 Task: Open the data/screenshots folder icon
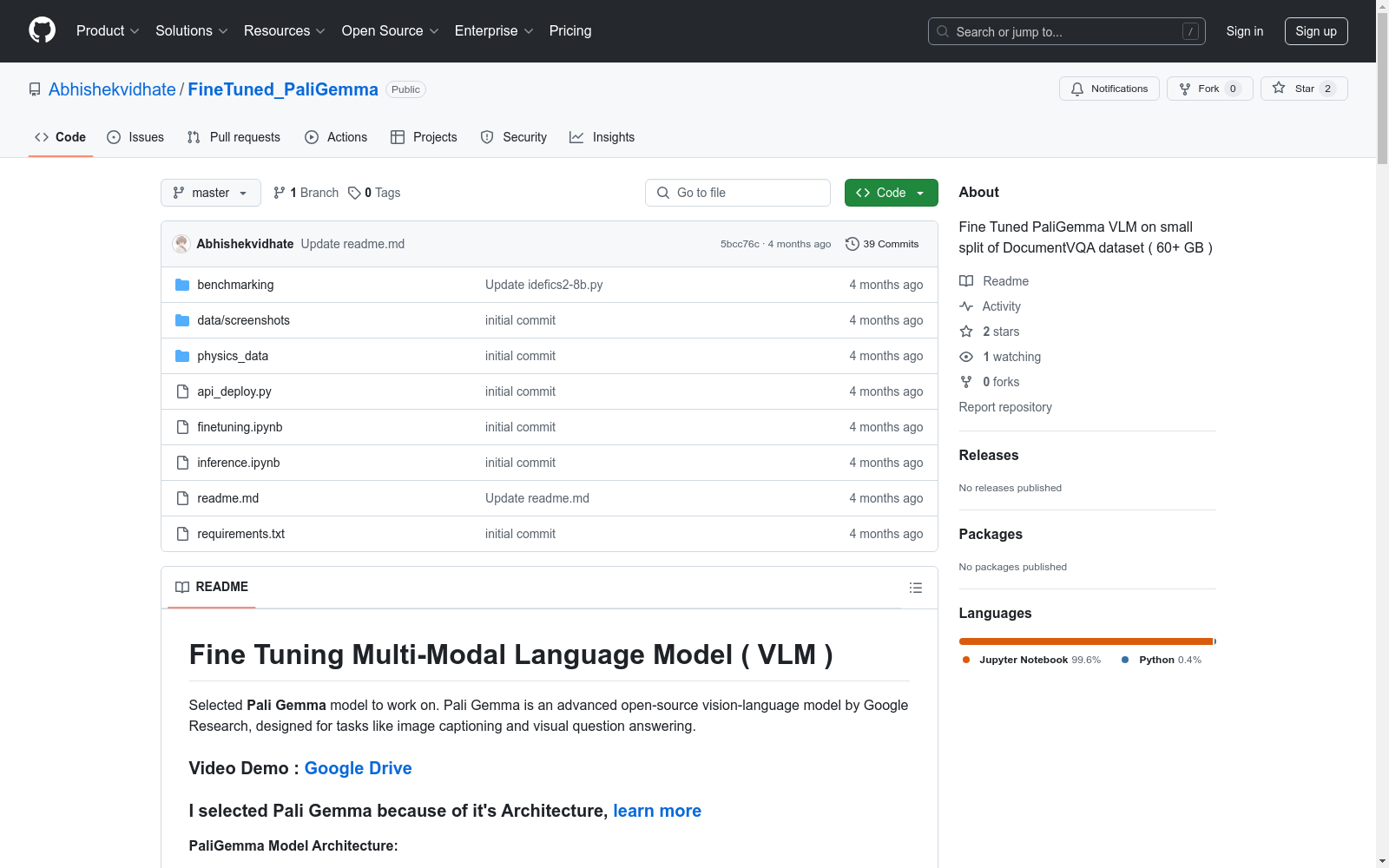(x=182, y=320)
